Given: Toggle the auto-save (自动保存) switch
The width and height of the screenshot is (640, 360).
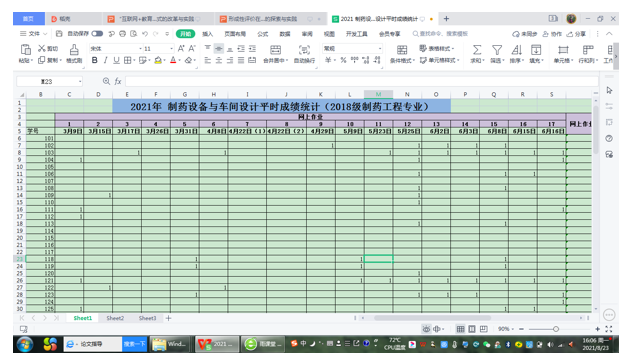Looking at the screenshot, I should pyautogui.click(x=97, y=33).
